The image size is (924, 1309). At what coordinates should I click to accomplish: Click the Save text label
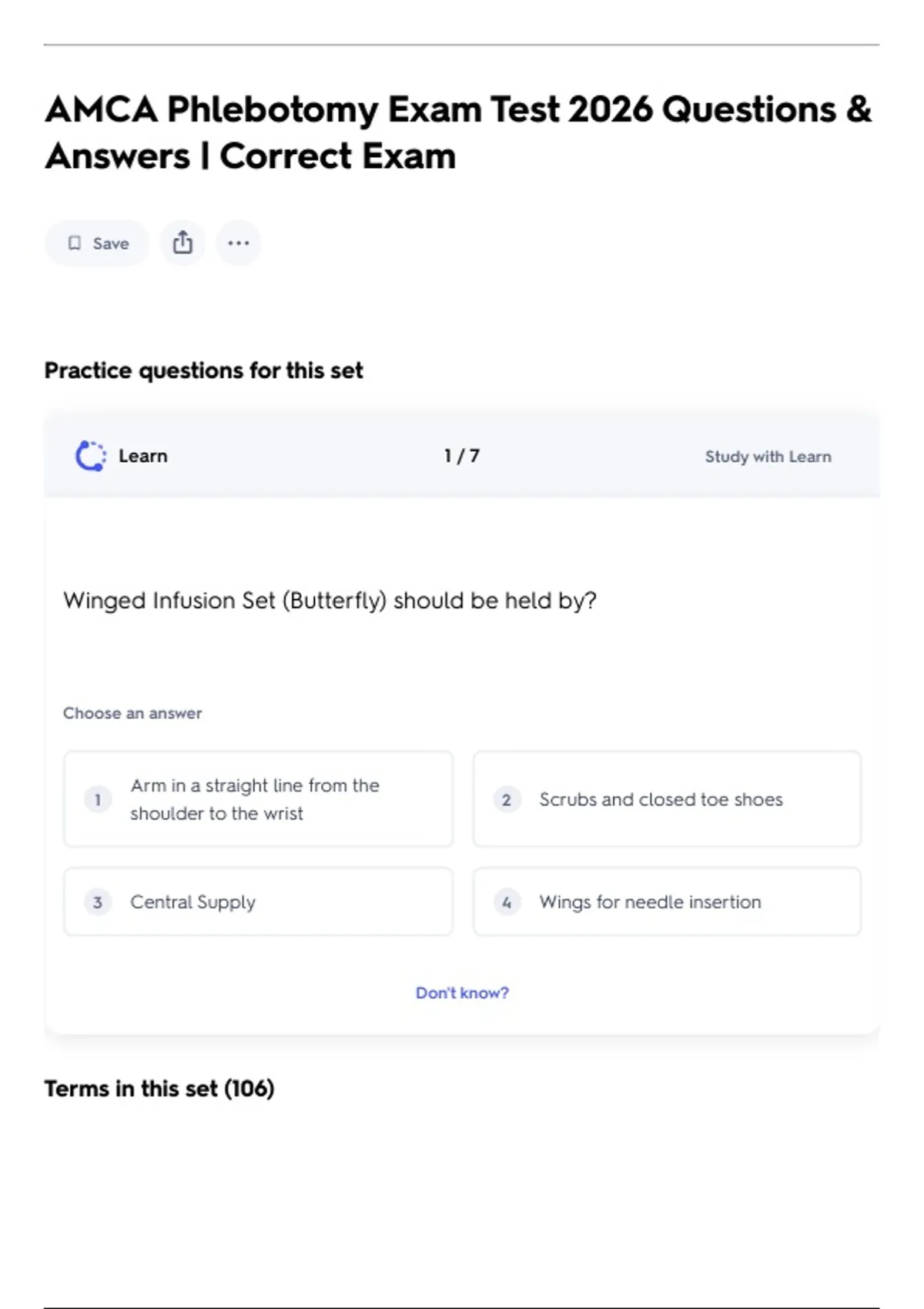111,243
